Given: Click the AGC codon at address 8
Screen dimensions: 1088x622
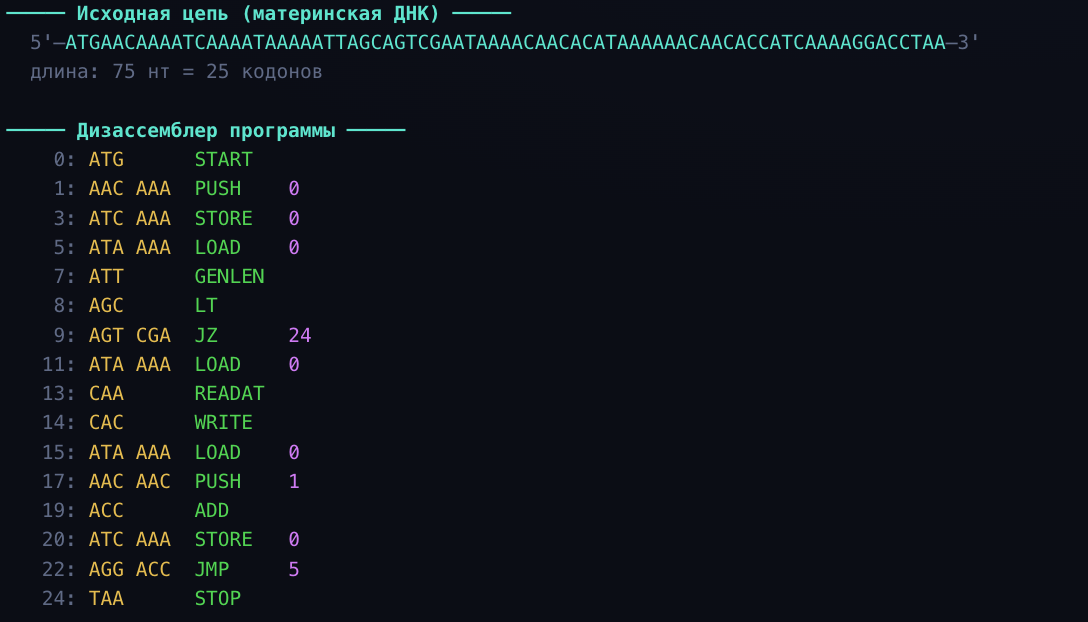Looking at the screenshot, I should coord(106,305).
